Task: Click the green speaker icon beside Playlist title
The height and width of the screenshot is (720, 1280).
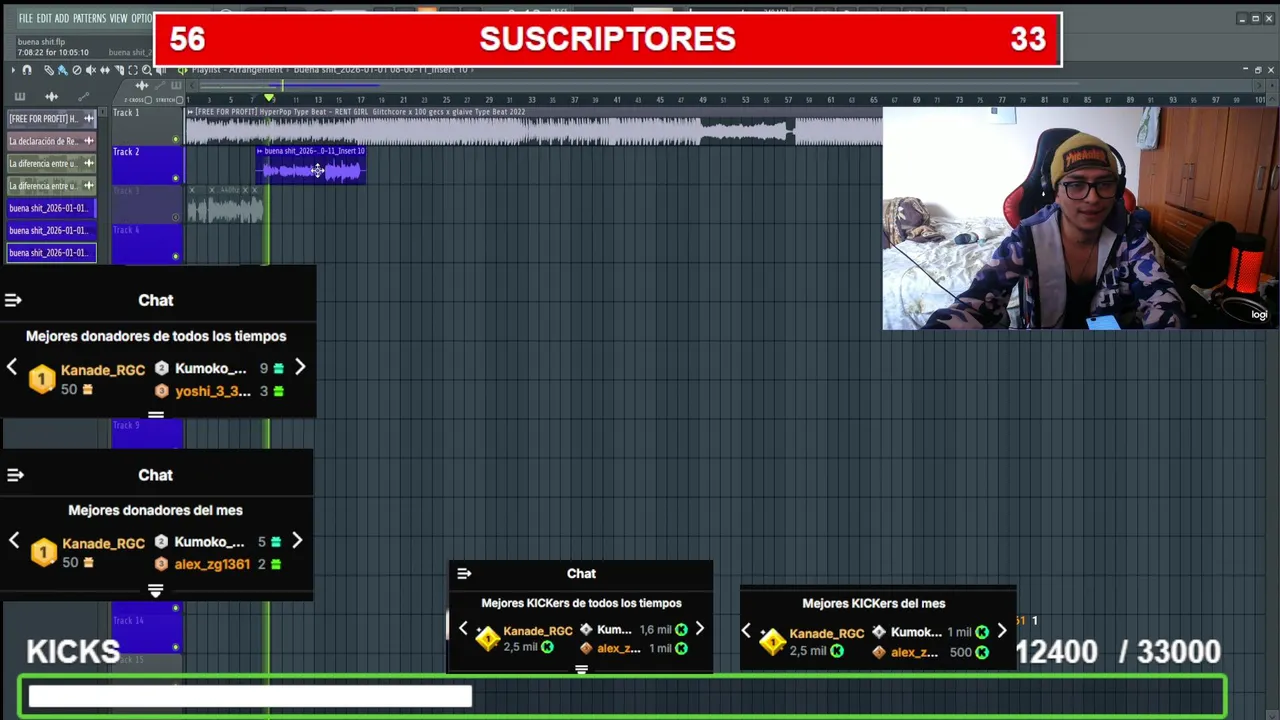Action: 182,70
